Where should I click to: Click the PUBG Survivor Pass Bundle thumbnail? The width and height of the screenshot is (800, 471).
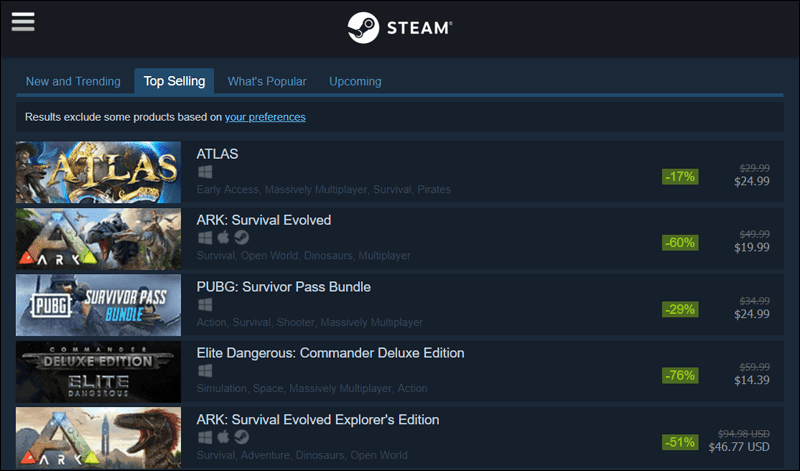[x=98, y=305]
